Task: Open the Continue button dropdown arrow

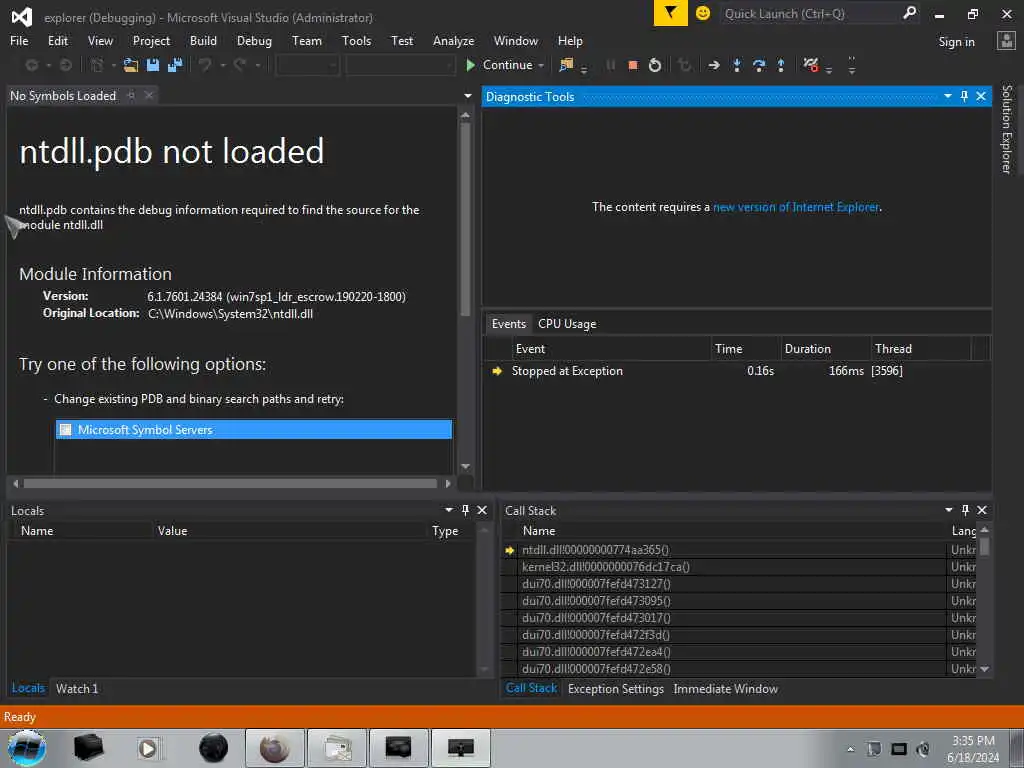Action: pyautogui.click(x=541, y=65)
